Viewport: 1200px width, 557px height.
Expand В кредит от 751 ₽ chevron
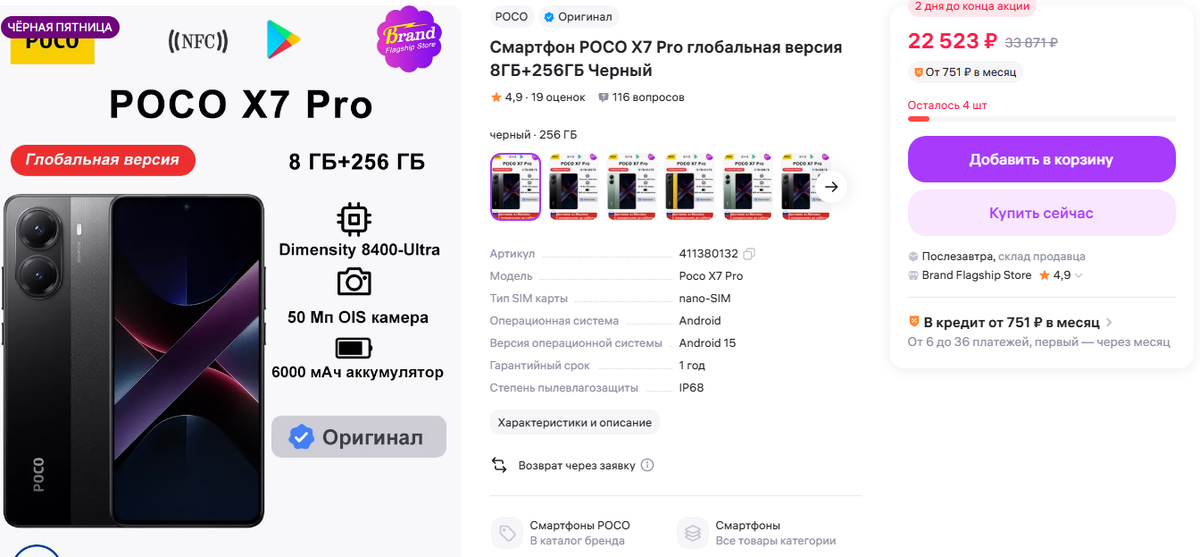[1110, 323]
